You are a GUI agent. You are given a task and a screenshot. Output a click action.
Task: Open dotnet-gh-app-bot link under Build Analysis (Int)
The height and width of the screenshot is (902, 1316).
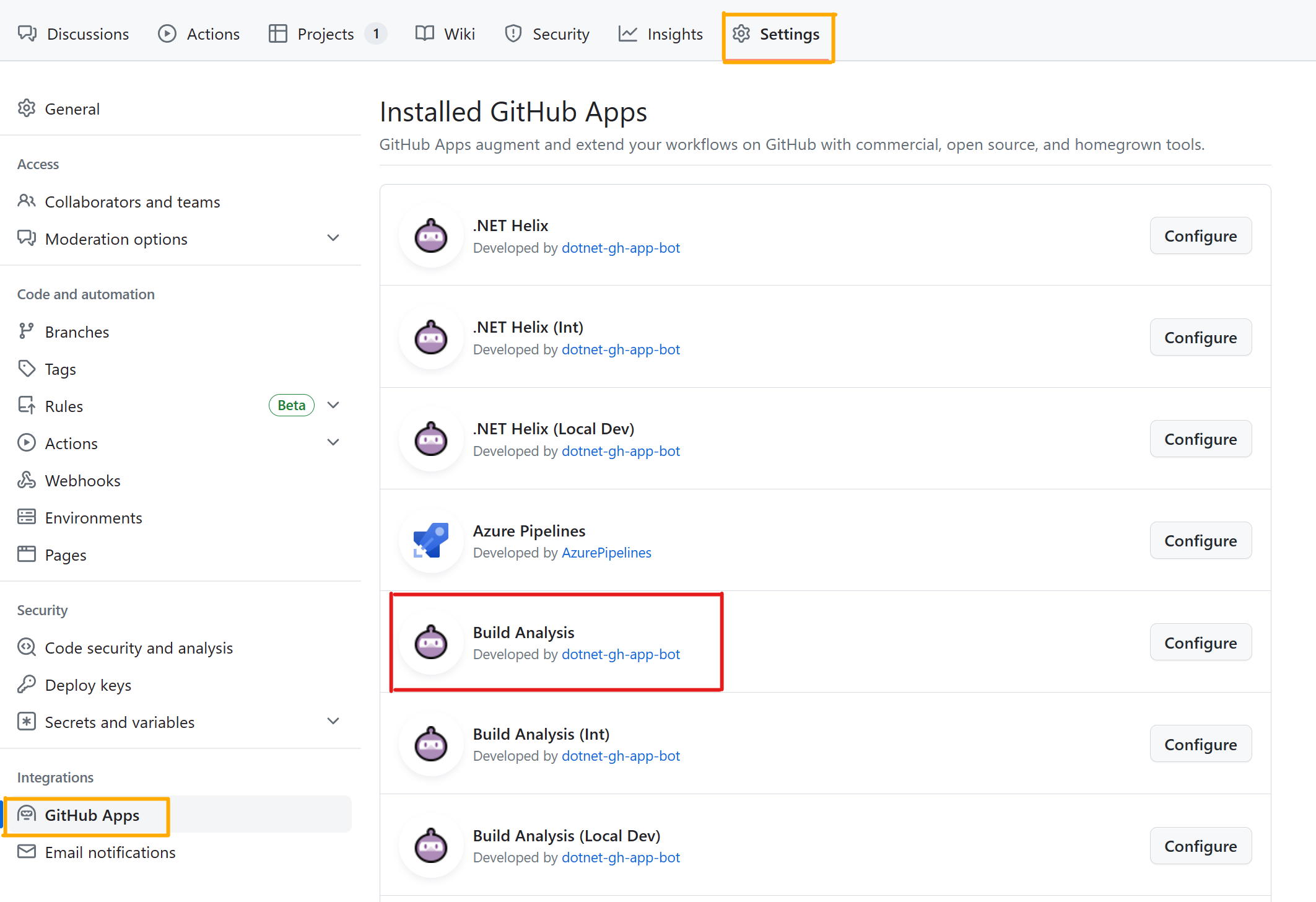tap(621, 756)
